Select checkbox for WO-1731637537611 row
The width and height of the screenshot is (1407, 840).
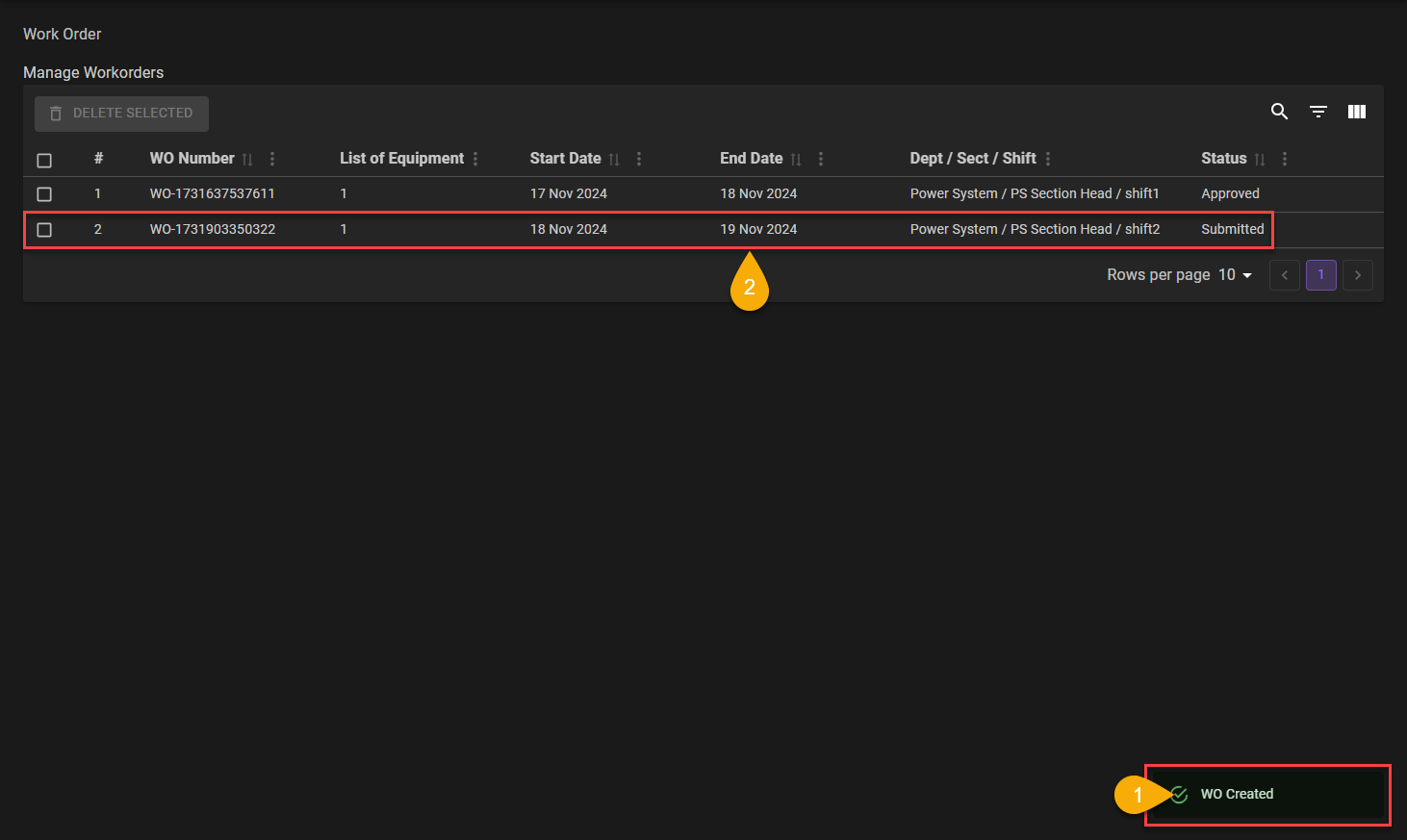[44, 194]
